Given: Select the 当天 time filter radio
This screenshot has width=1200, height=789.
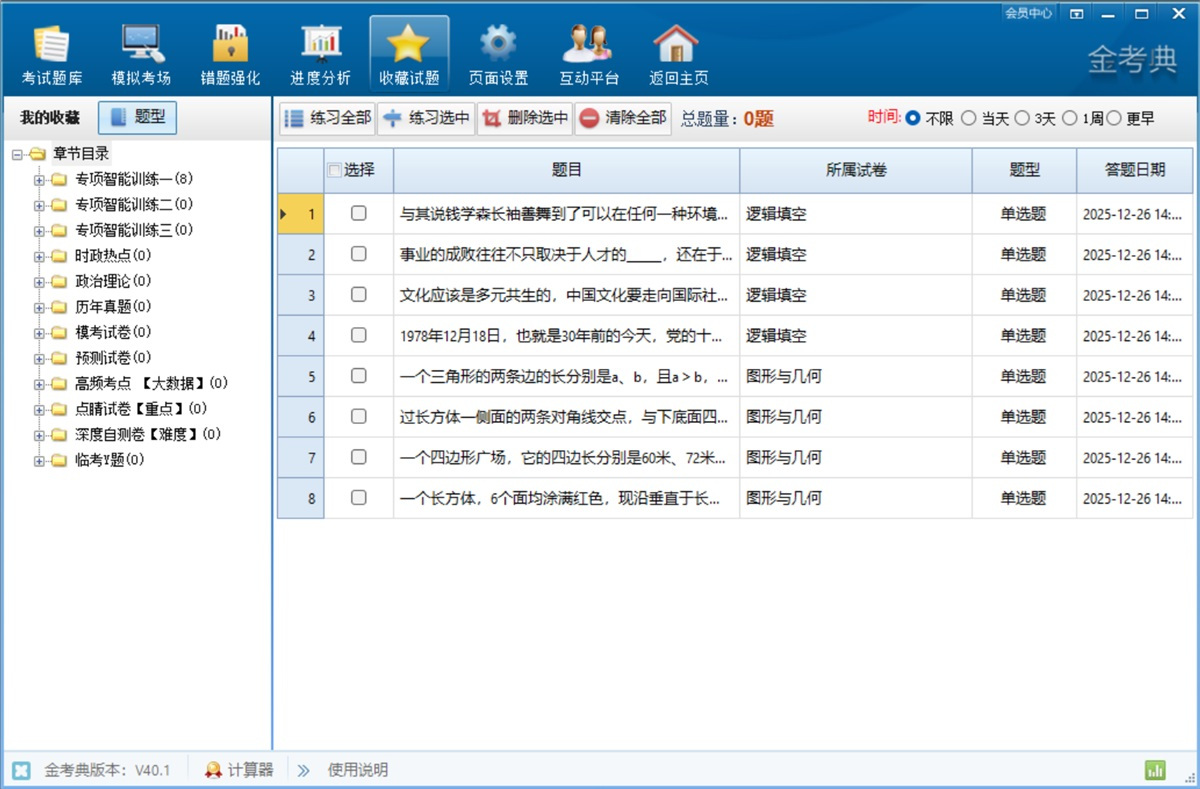Looking at the screenshot, I should point(968,118).
